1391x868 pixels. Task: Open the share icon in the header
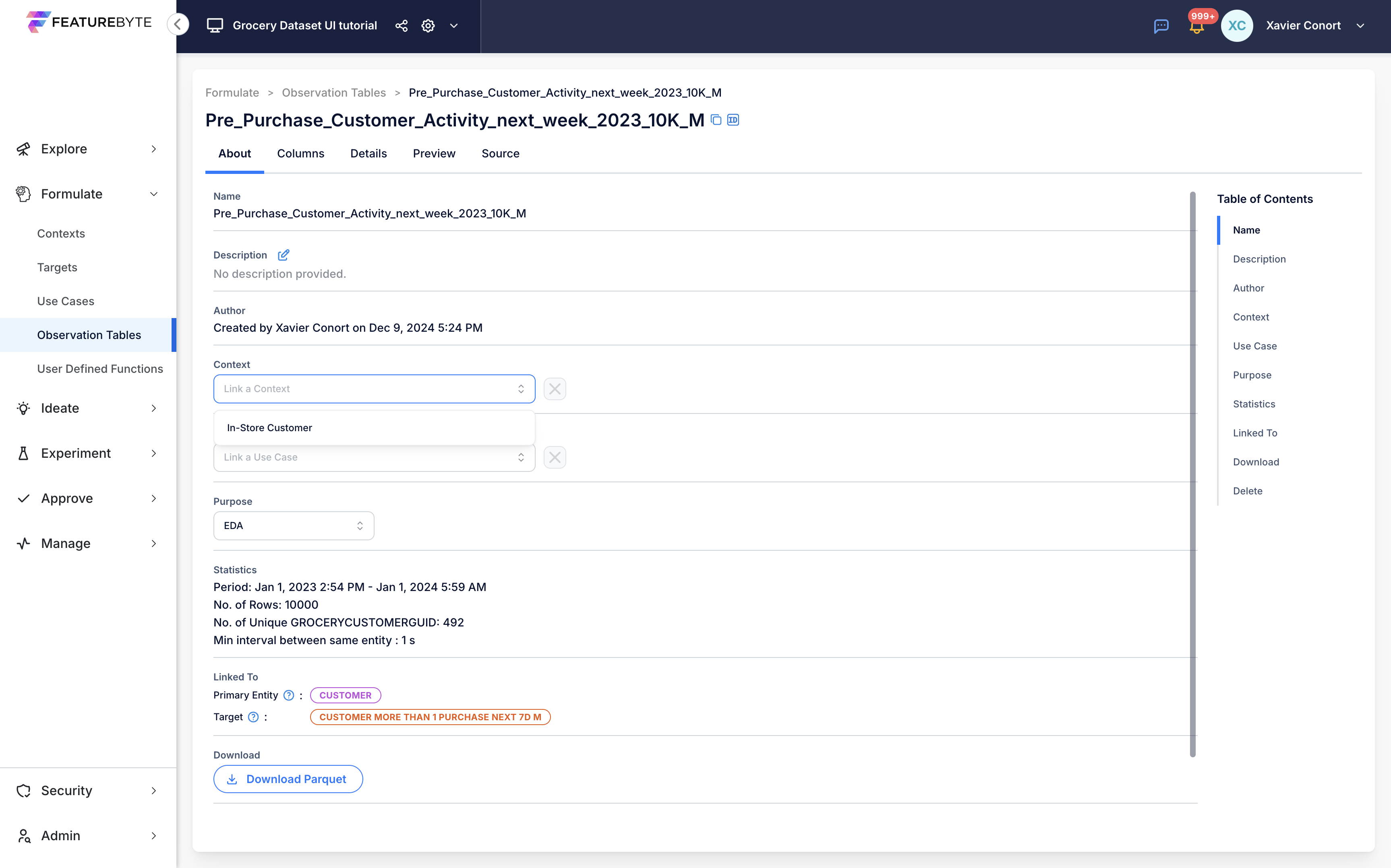coord(401,25)
